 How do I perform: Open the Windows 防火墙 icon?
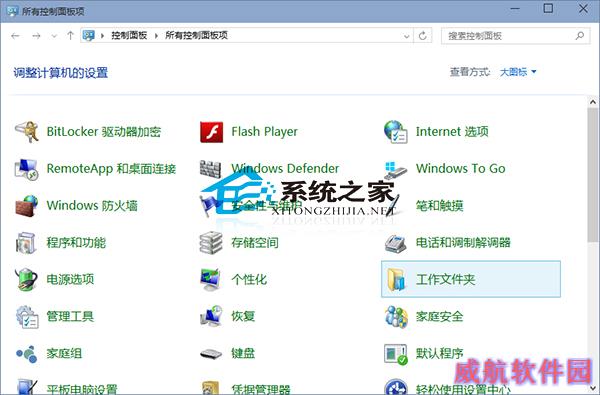26,206
